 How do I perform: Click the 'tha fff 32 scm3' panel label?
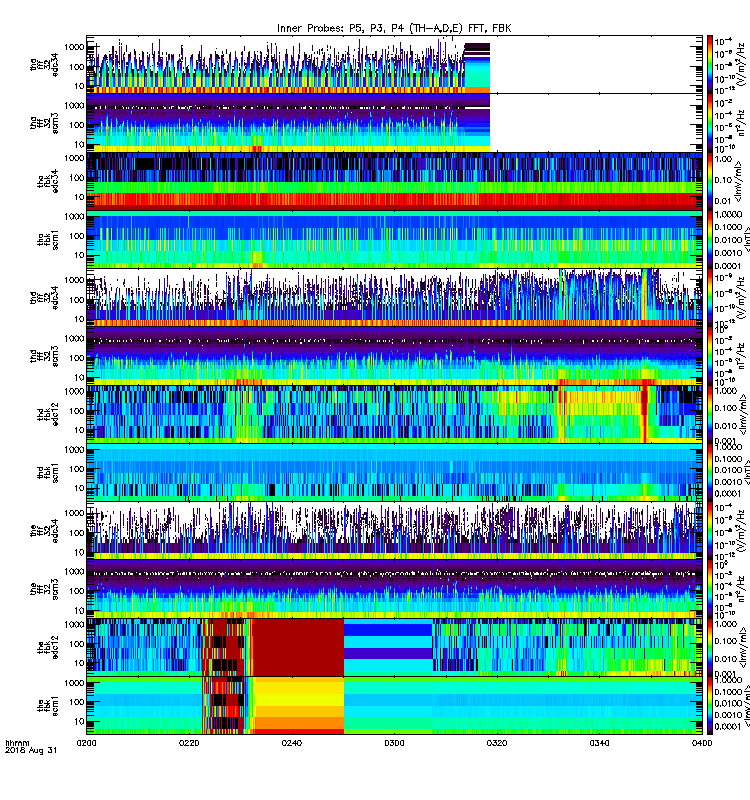coord(44,123)
